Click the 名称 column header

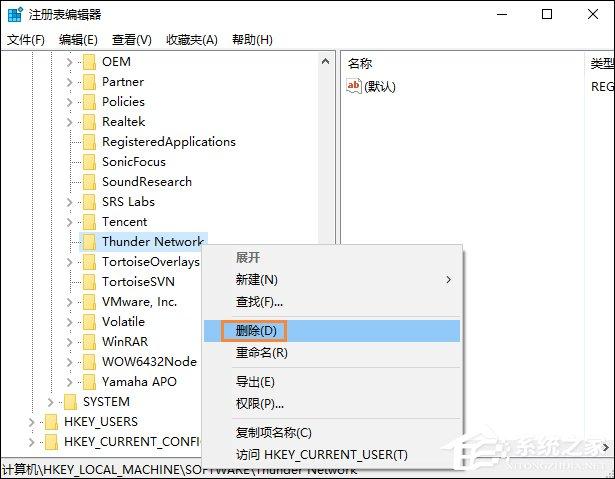click(x=360, y=63)
